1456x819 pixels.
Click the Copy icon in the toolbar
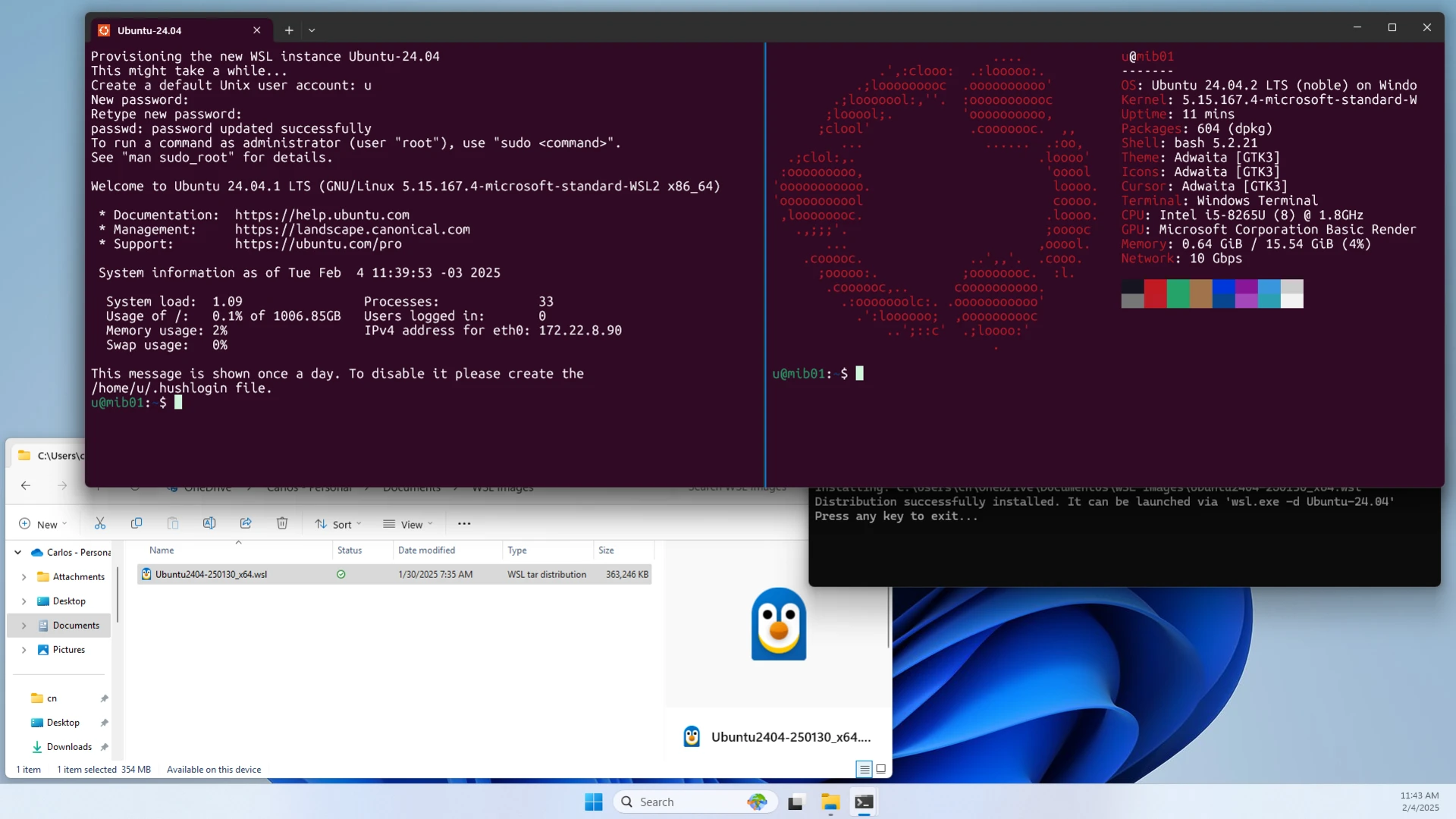(136, 523)
